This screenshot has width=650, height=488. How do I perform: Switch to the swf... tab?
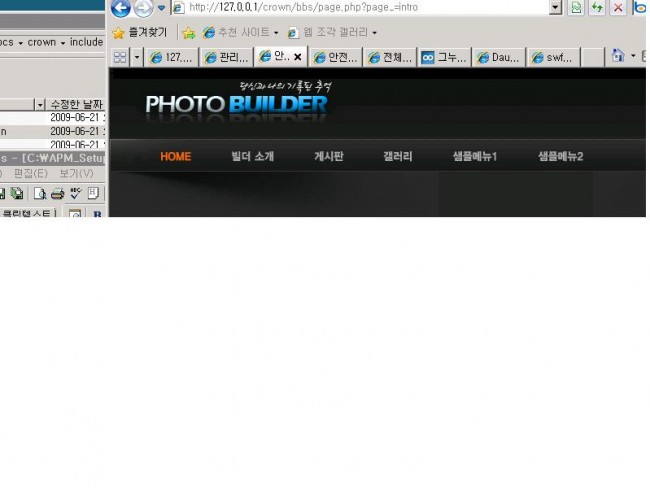[553, 57]
